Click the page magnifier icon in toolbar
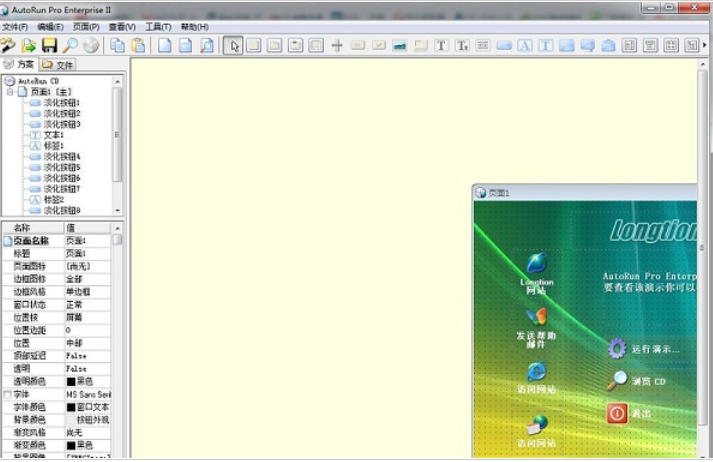The image size is (713, 462). 207,45
